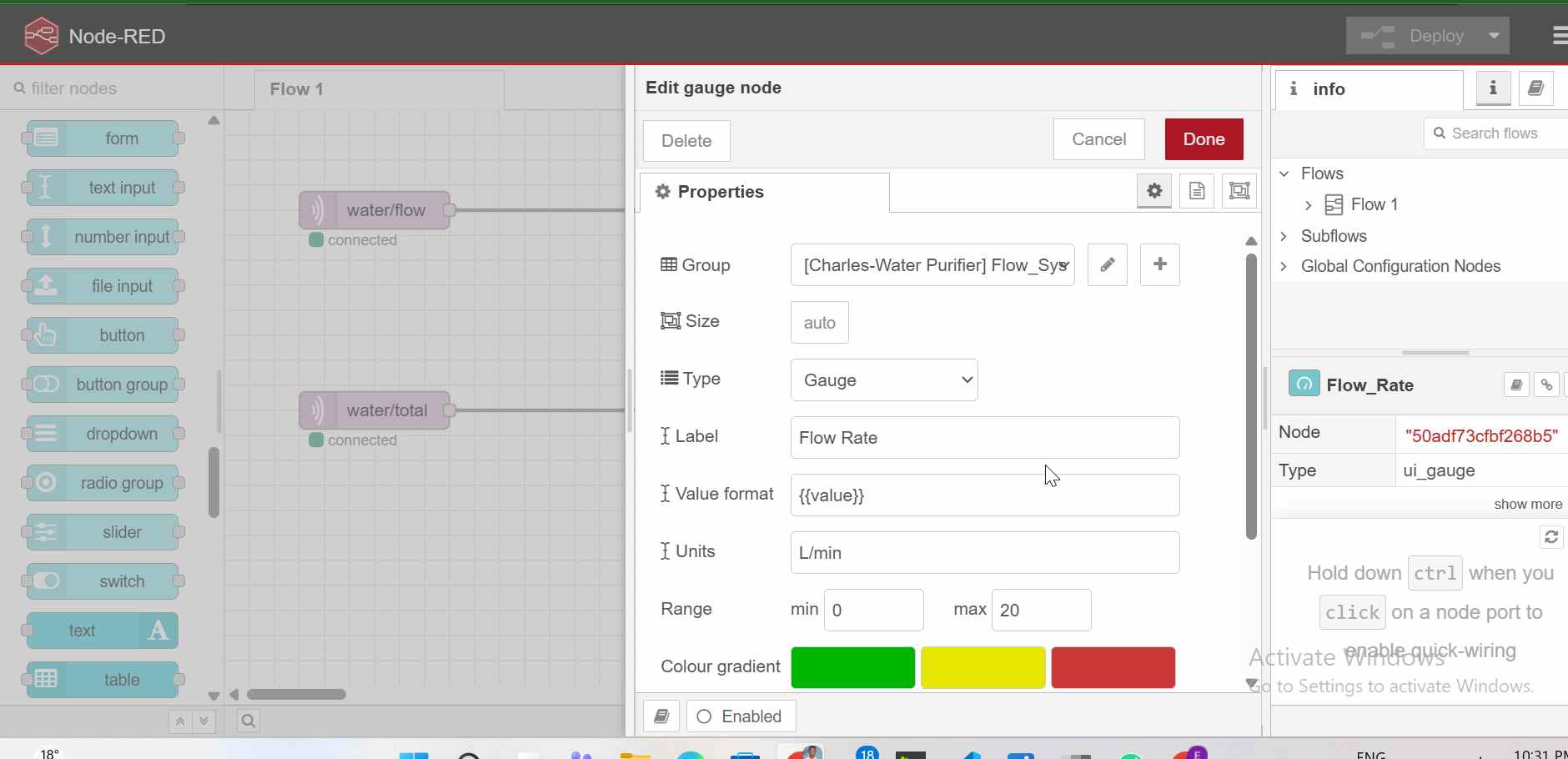Open node help book icon in dialog footer

coord(662,716)
